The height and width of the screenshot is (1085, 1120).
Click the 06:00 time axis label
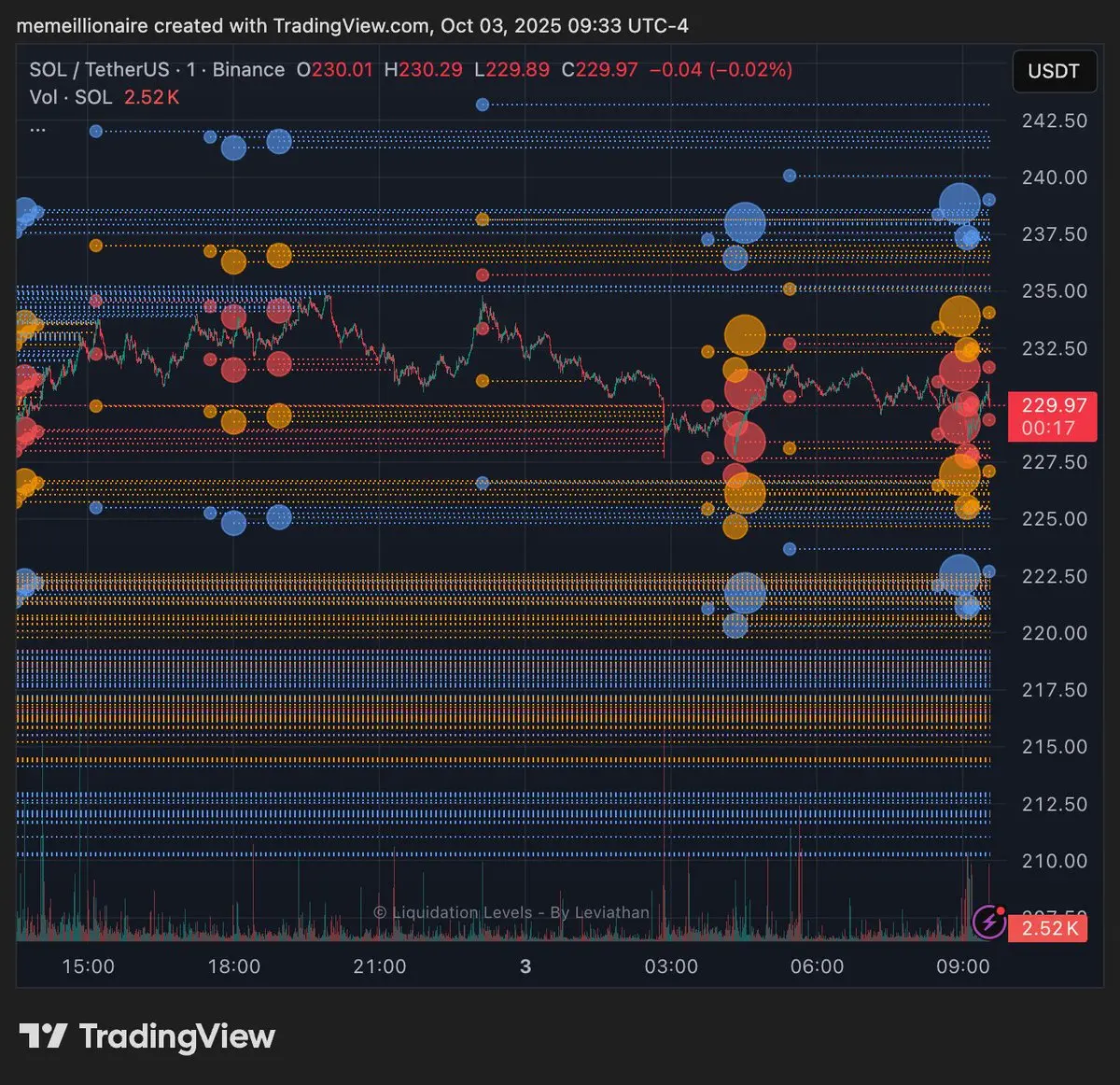[817, 967]
